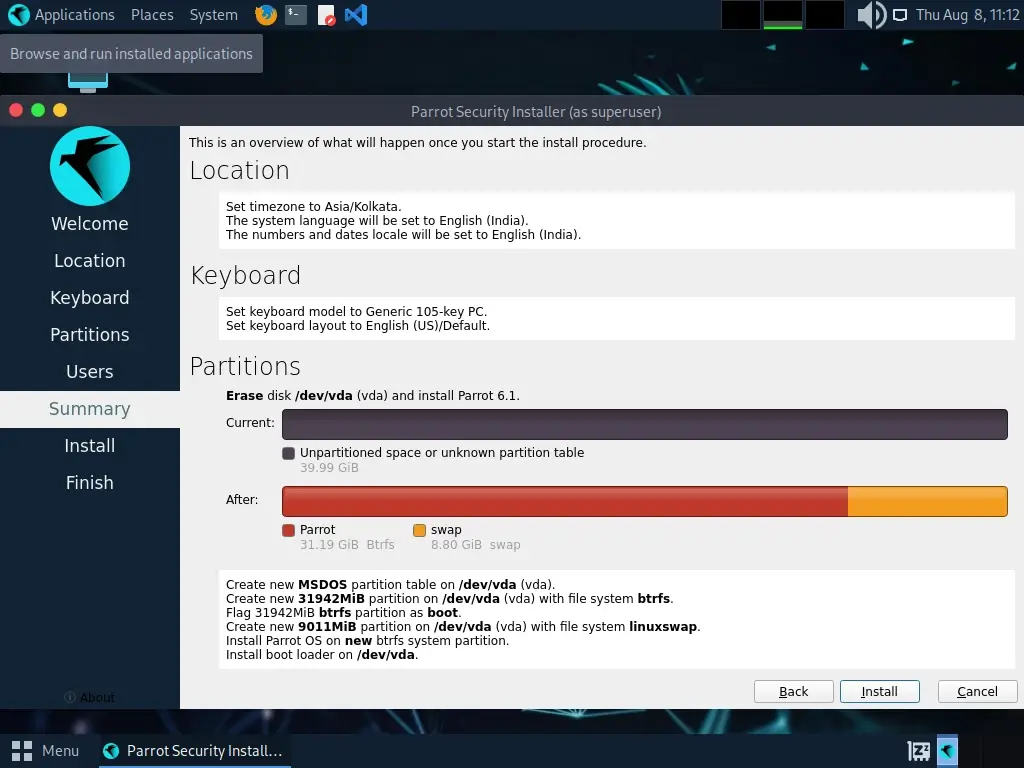
Task: Click the Parrot logo in the installer sidebar
Action: (89, 166)
